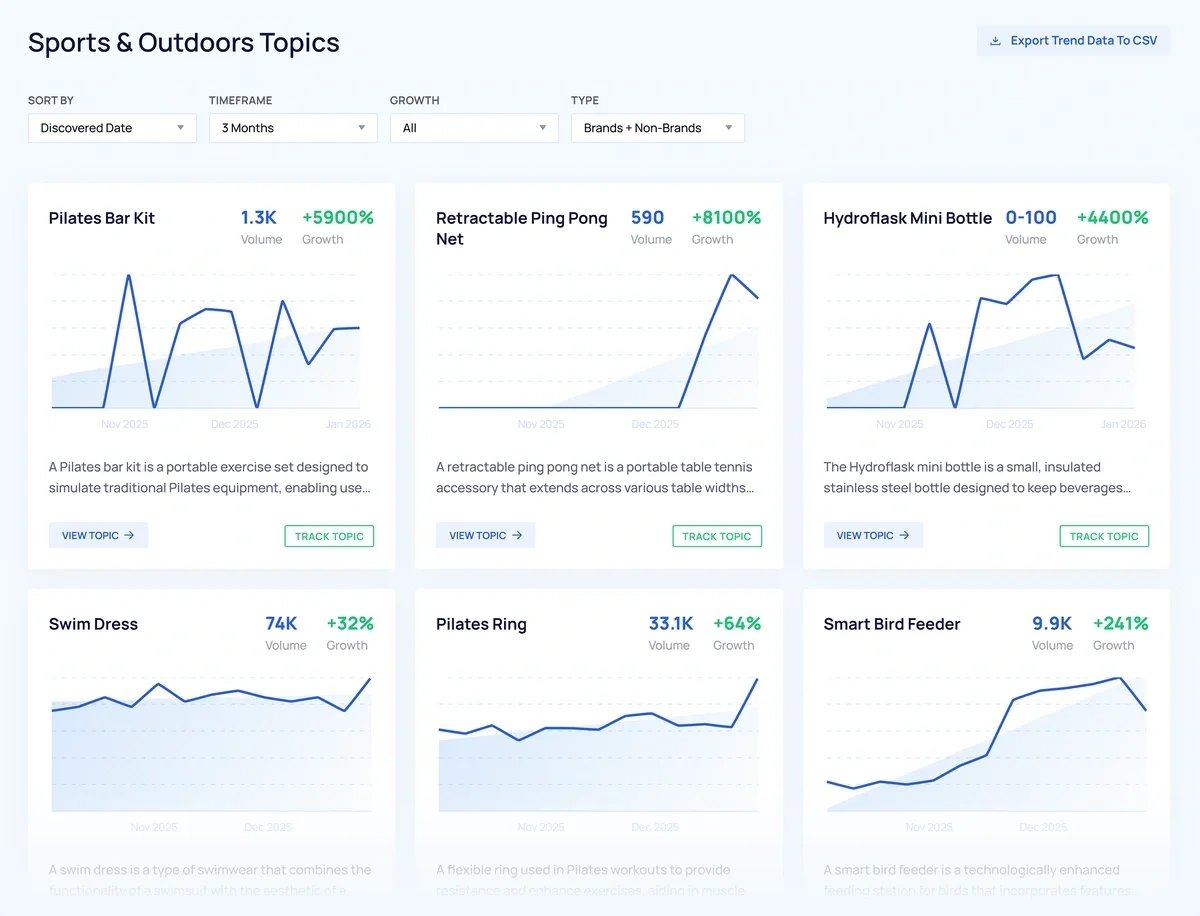Click the arrow icon in Pilates Bar Kit's View Topic

[x=129, y=536]
